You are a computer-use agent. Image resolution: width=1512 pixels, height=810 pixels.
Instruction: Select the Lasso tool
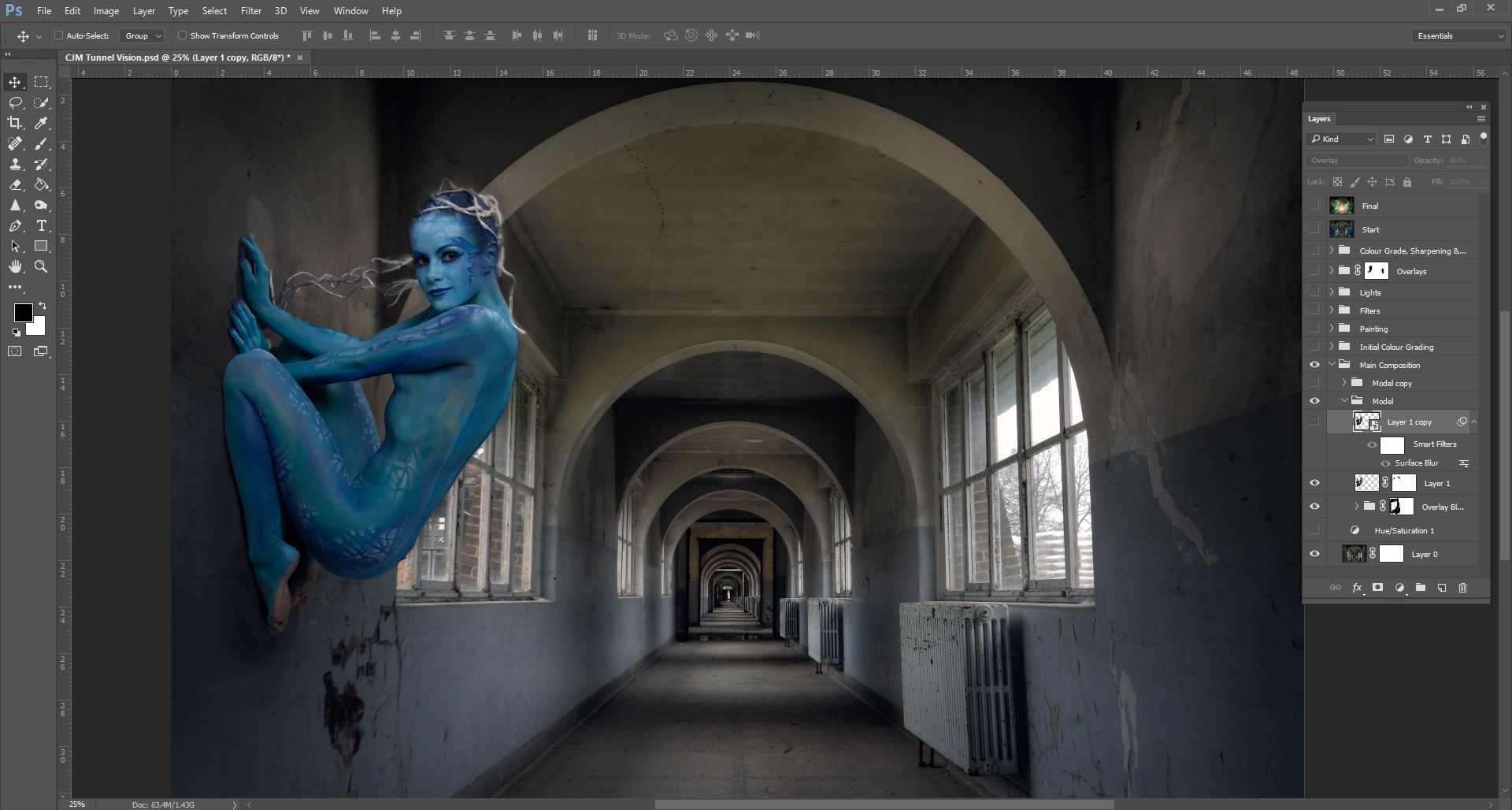tap(15, 102)
